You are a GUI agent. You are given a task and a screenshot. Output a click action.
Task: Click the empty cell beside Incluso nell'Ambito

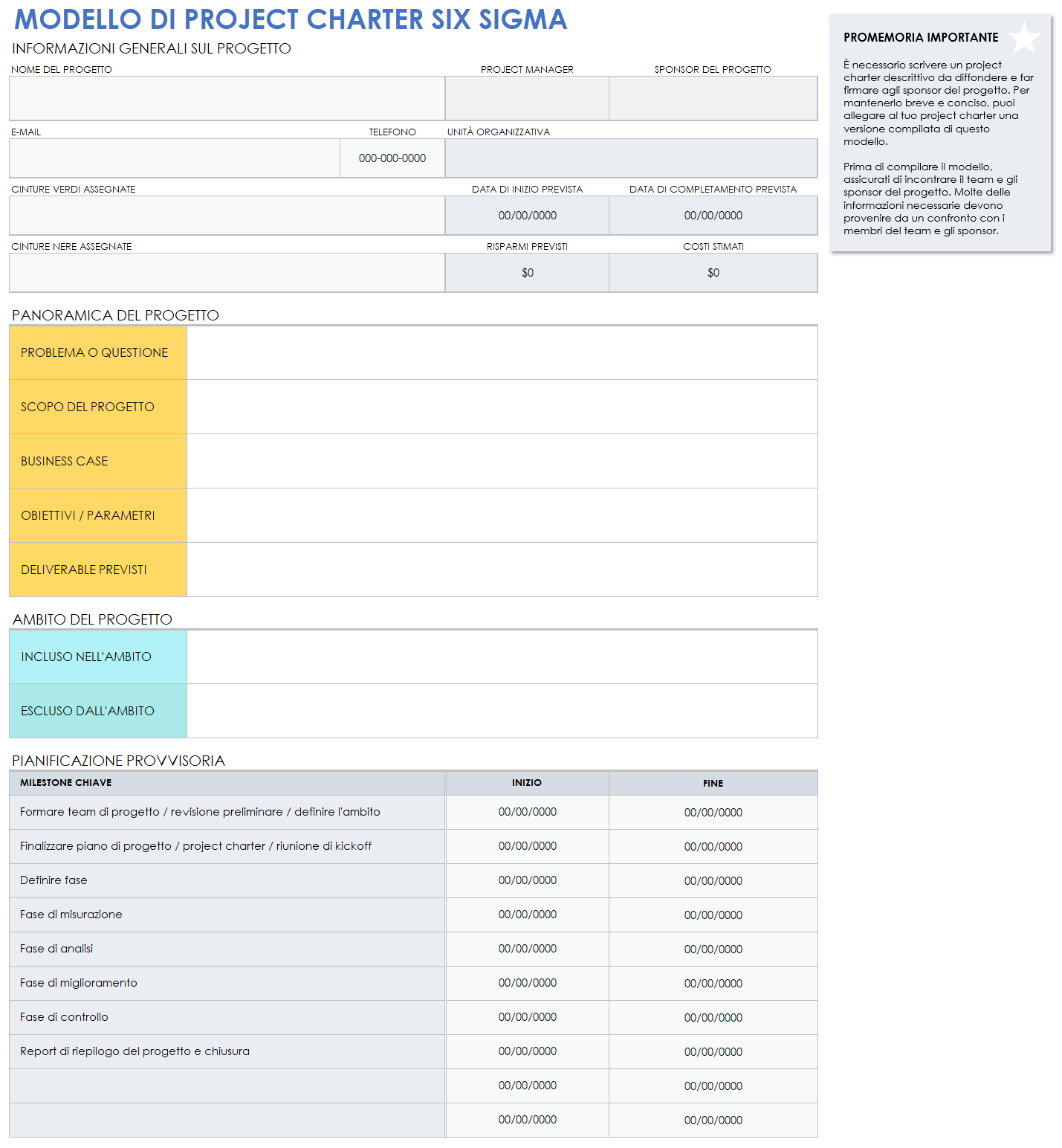(x=502, y=657)
